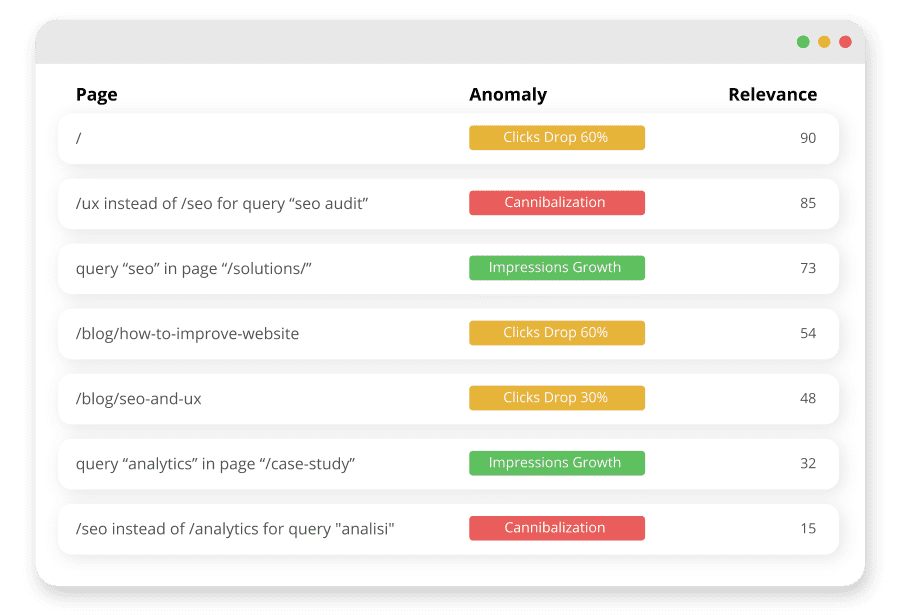
Task: Open the query "seo" in /solutions/ row
Action: click(448, 269)
